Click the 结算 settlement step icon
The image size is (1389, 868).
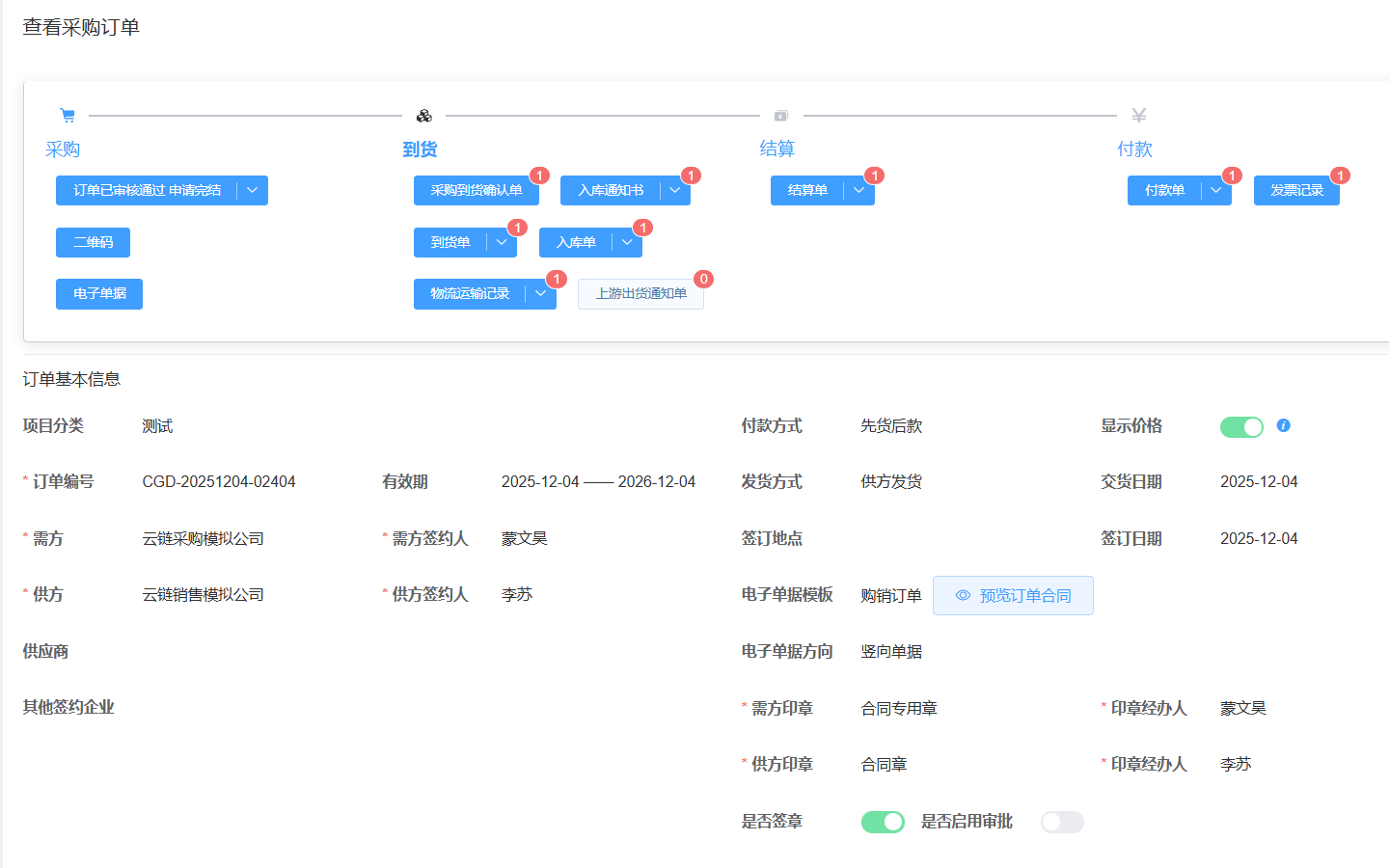click(781, 116)
